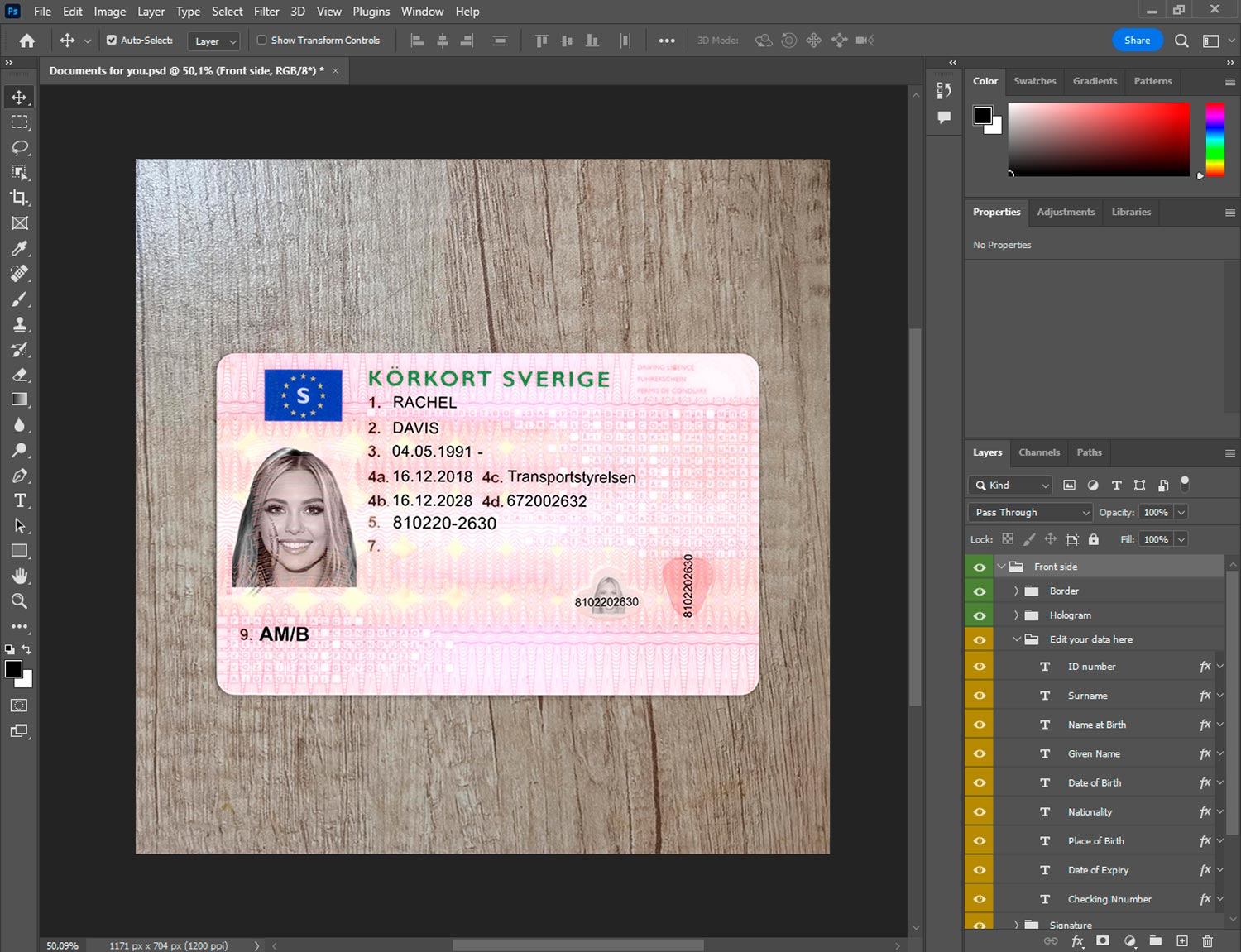Click the Home icon in options bar
1241x952 pixels.
[x=27, y=41]
